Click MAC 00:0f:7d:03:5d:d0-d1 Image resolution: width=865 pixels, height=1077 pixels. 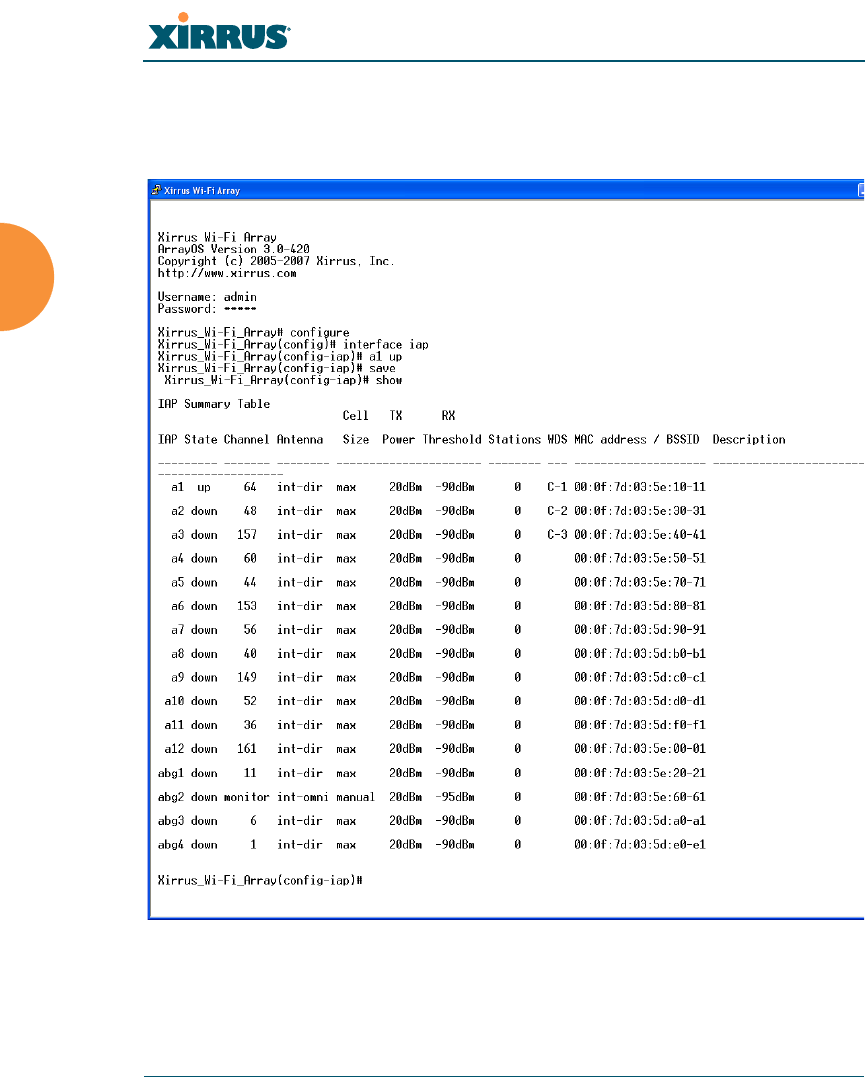point(640,701)
